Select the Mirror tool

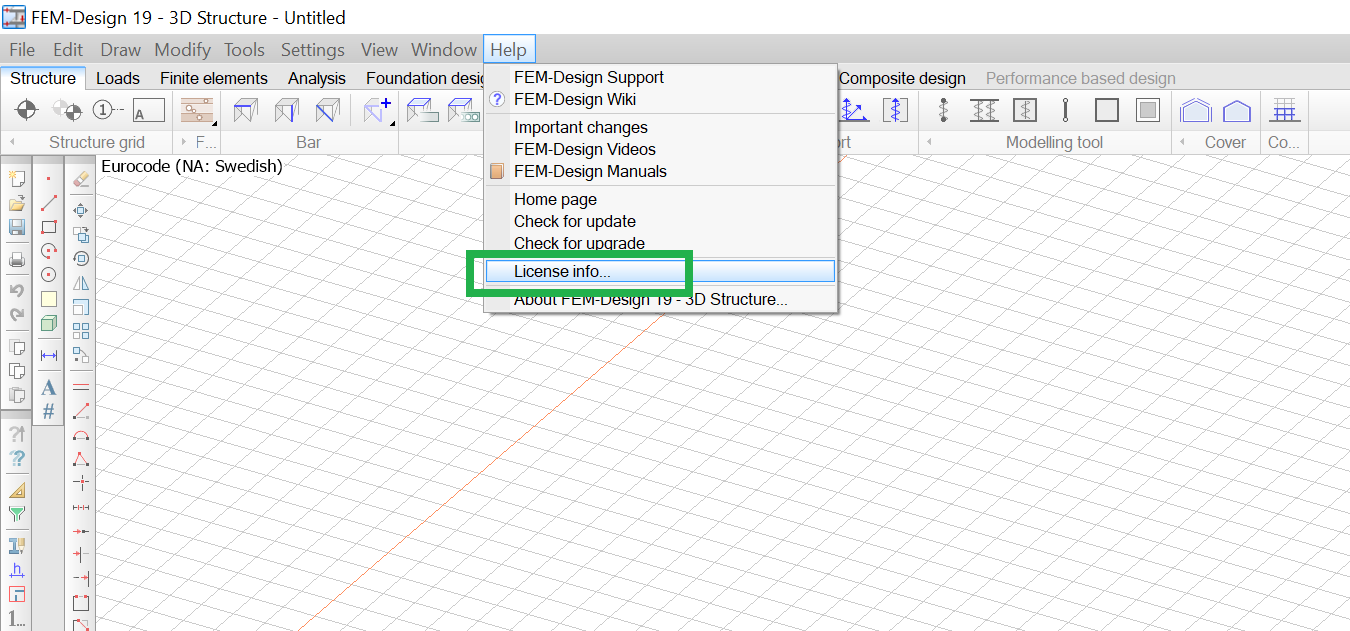[x=81, y=283]
